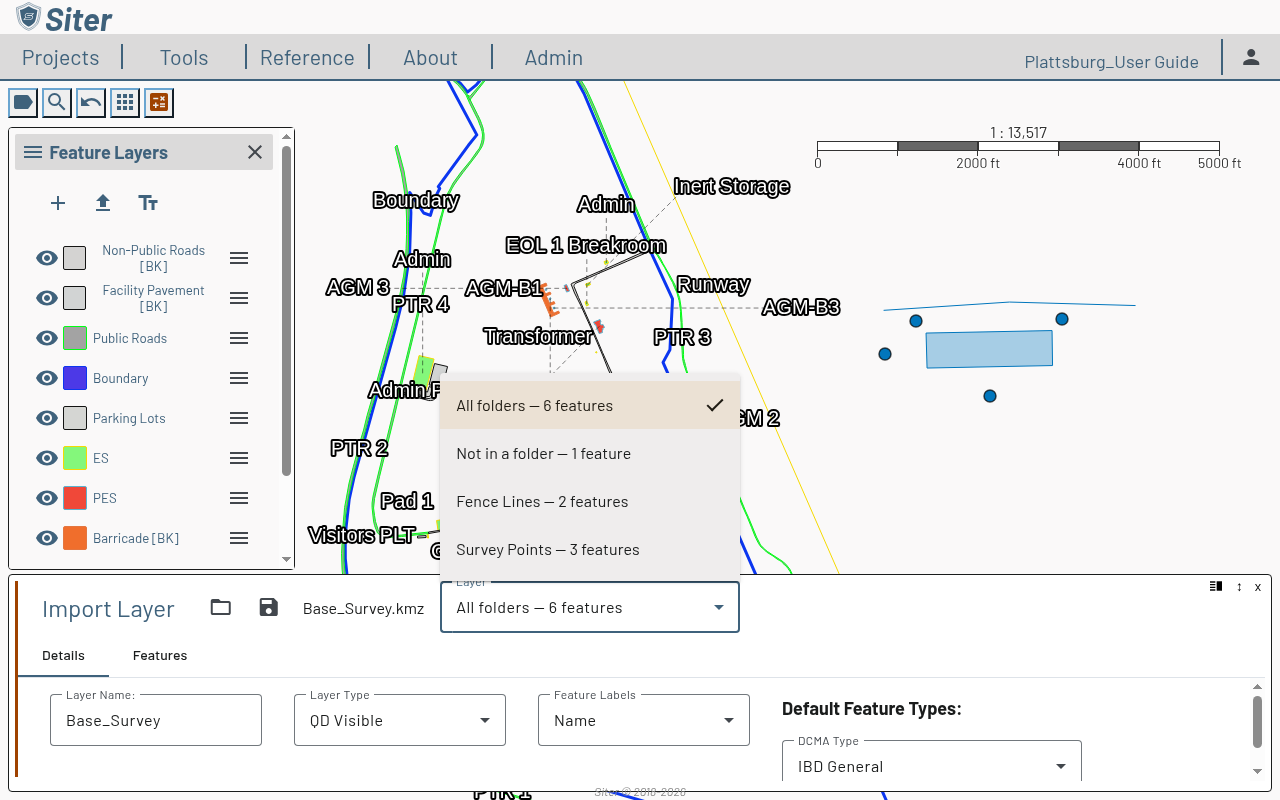This screenshot has width=1280, height=800.
Task: Select 'All folders — 6 features' option in list
Action: click(x=590, y=406)
